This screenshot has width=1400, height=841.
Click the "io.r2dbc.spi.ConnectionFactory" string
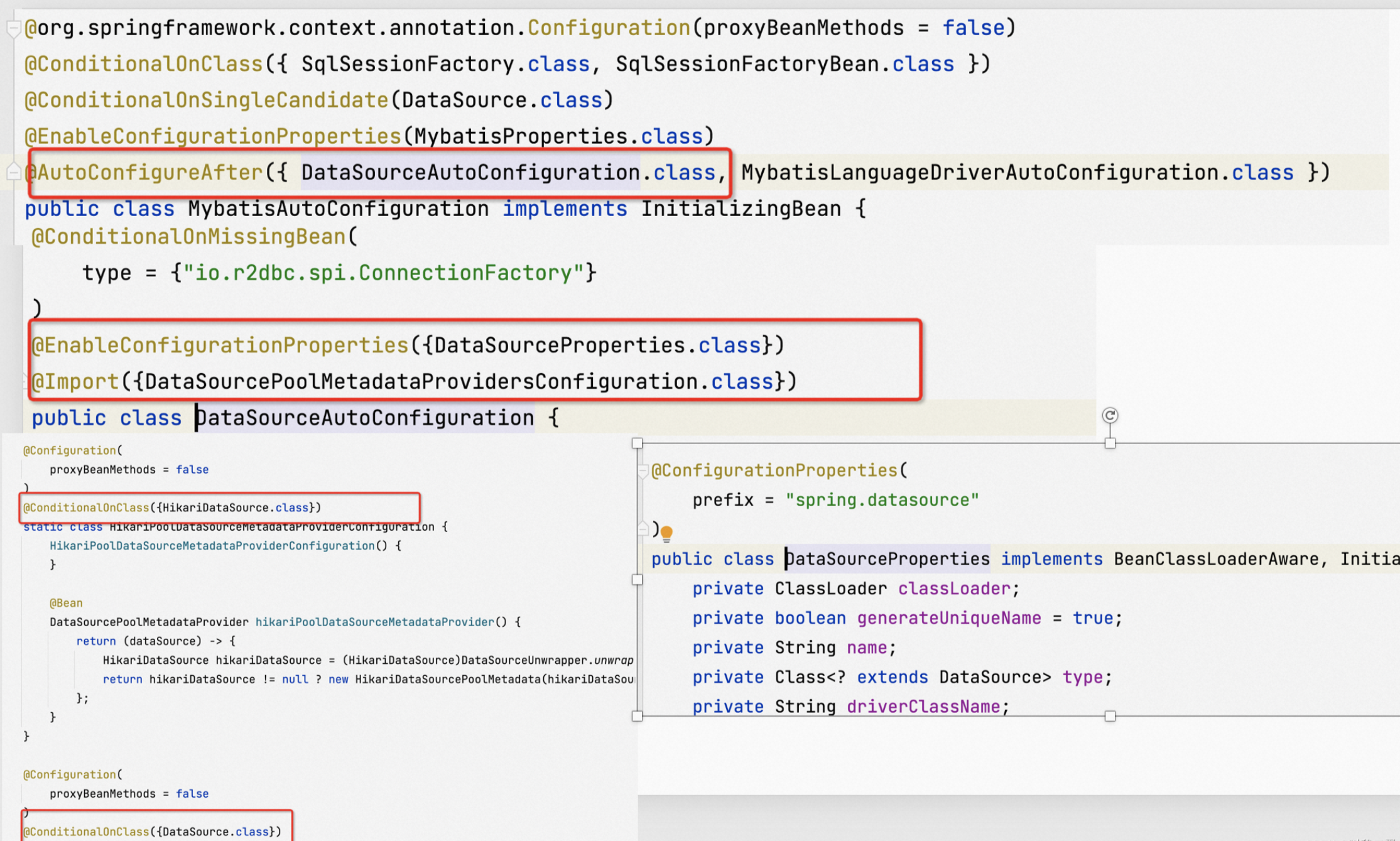click(x=383, y=273)
